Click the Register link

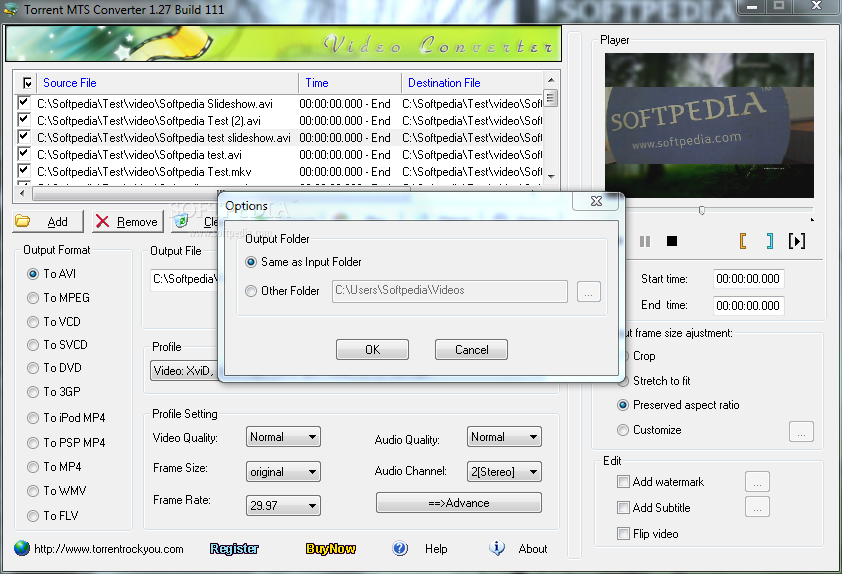point(234,549)
